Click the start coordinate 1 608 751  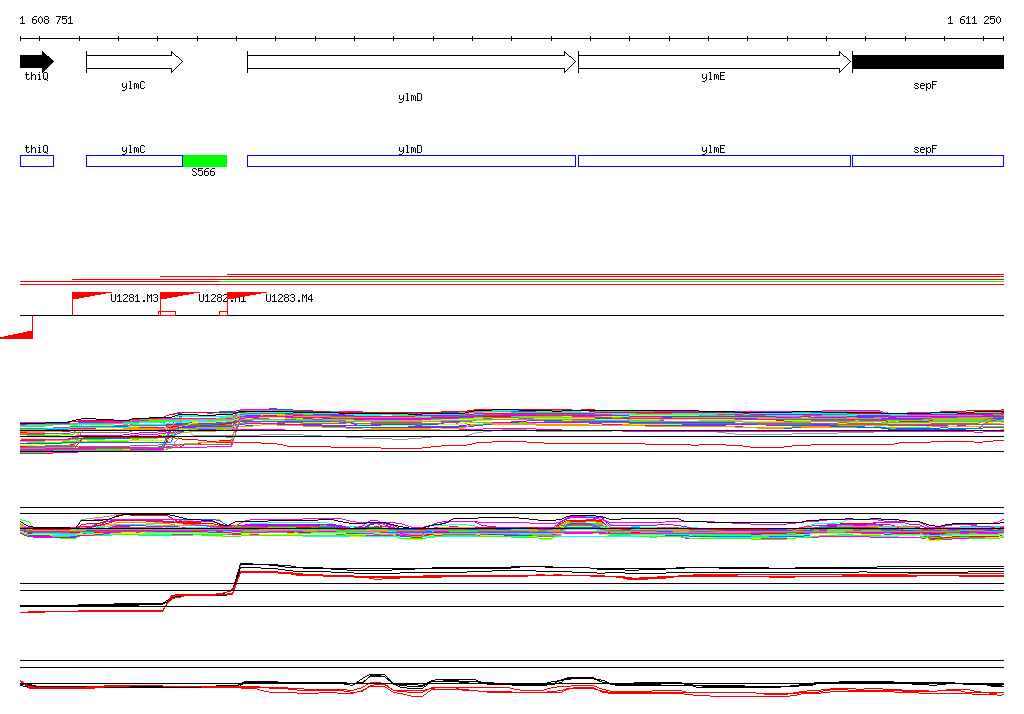46,20
